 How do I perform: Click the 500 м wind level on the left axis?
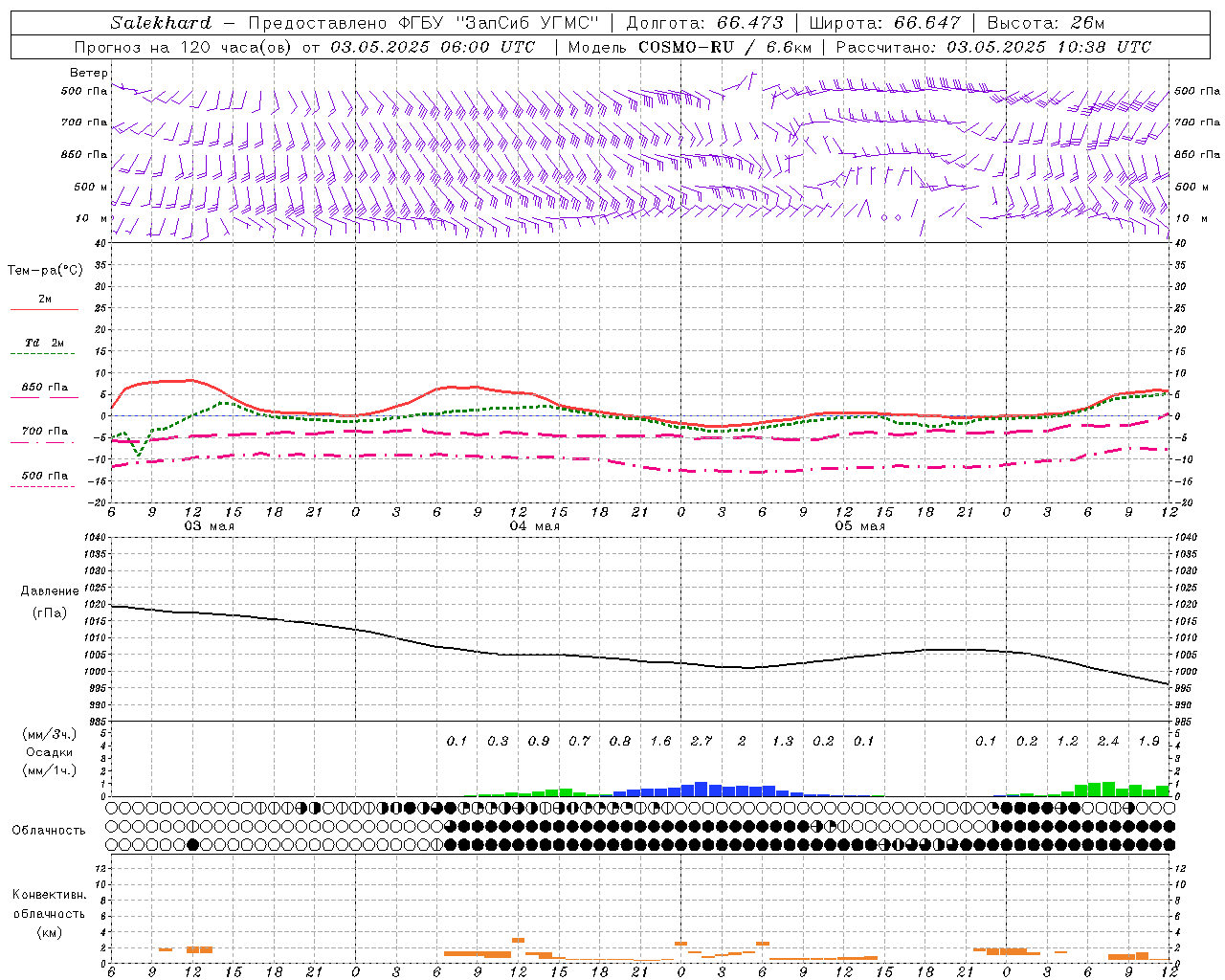coord(90,187)
